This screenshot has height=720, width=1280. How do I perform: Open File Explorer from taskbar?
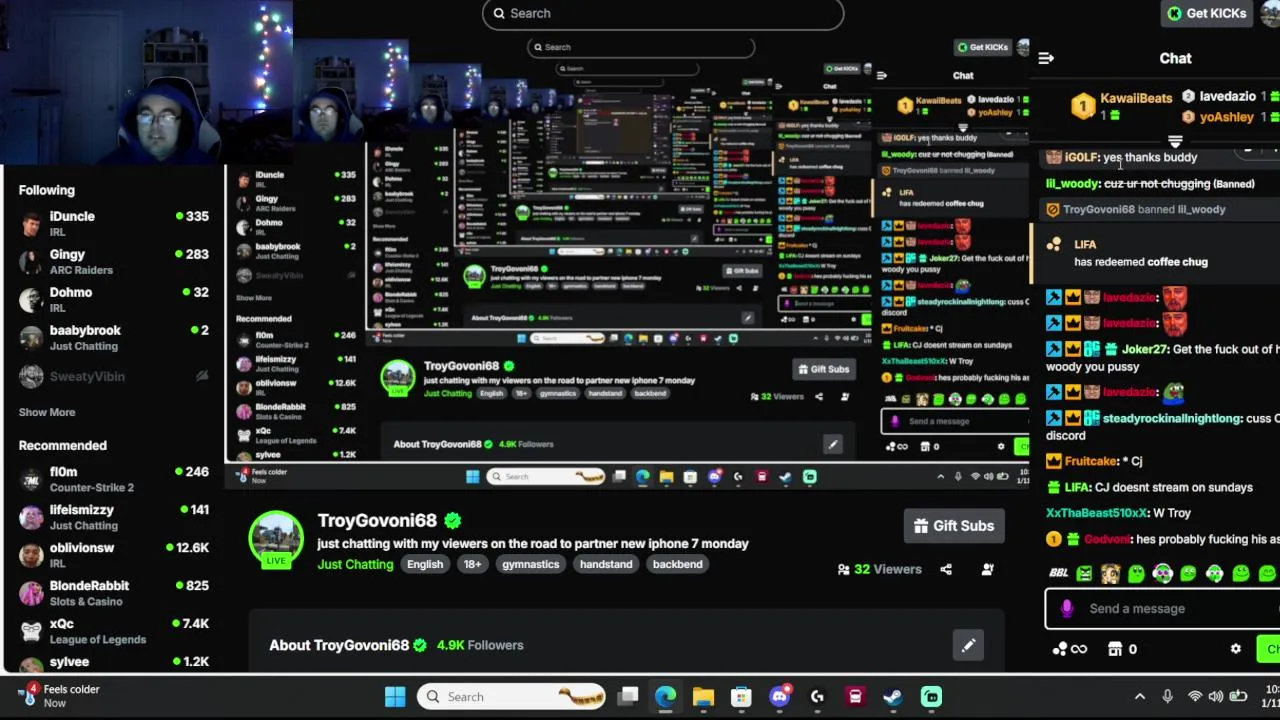(x=703, y=697)
